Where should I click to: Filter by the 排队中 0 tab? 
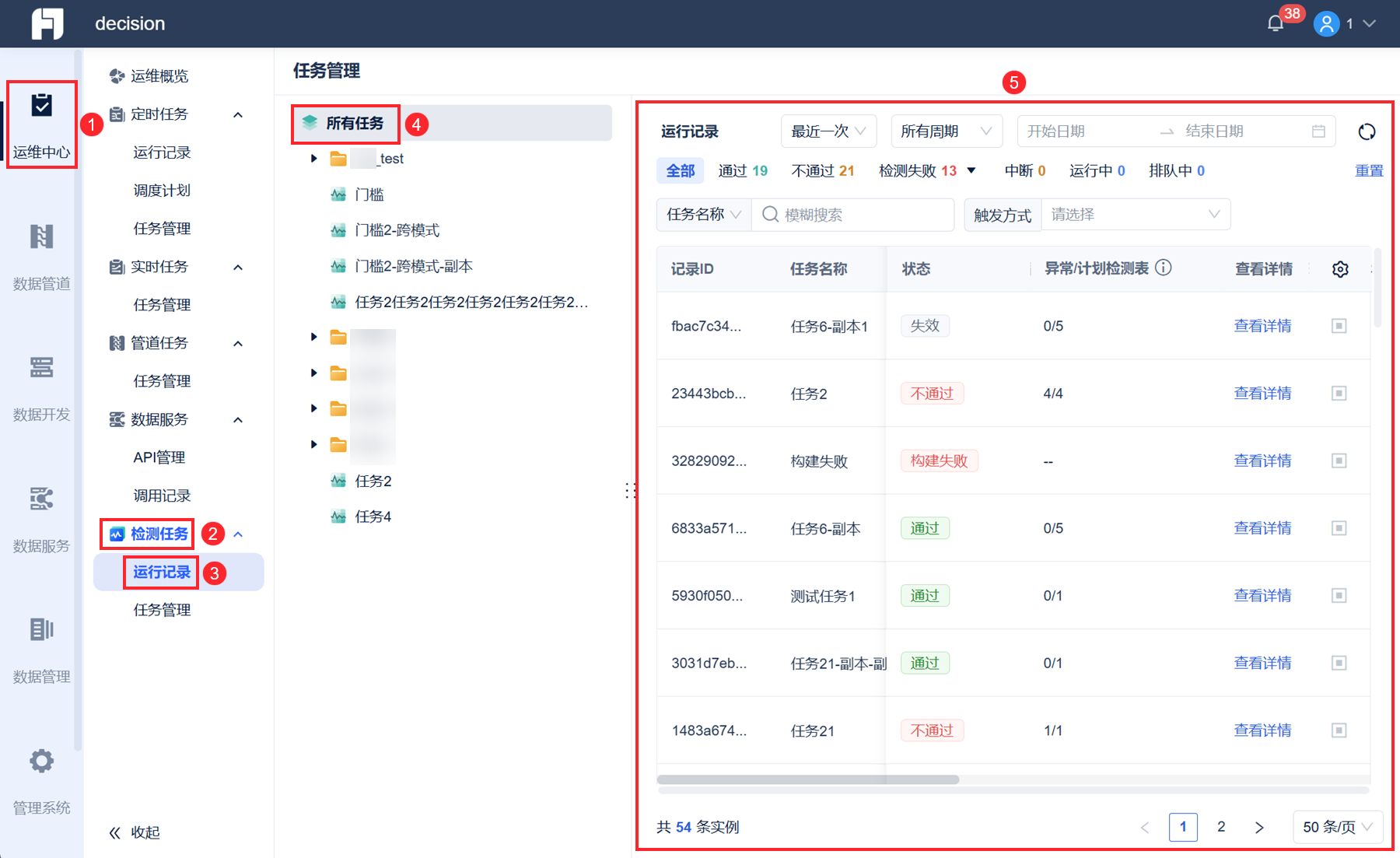[1177, 170]
